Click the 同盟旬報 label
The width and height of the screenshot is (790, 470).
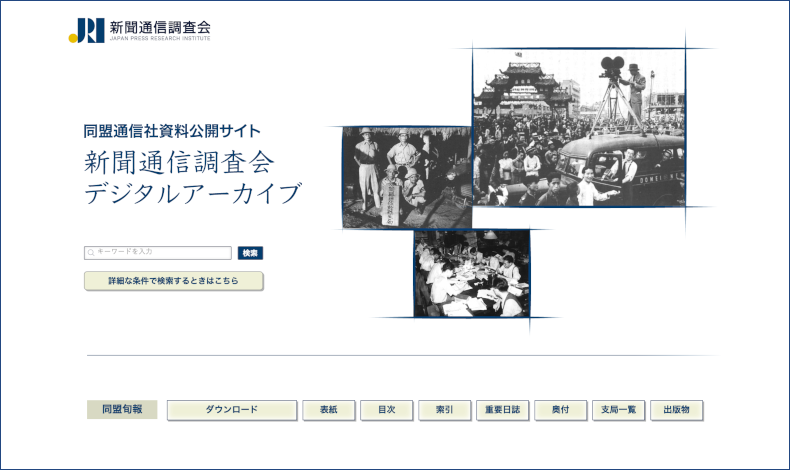pyautogui.click(x=122, y=410)
